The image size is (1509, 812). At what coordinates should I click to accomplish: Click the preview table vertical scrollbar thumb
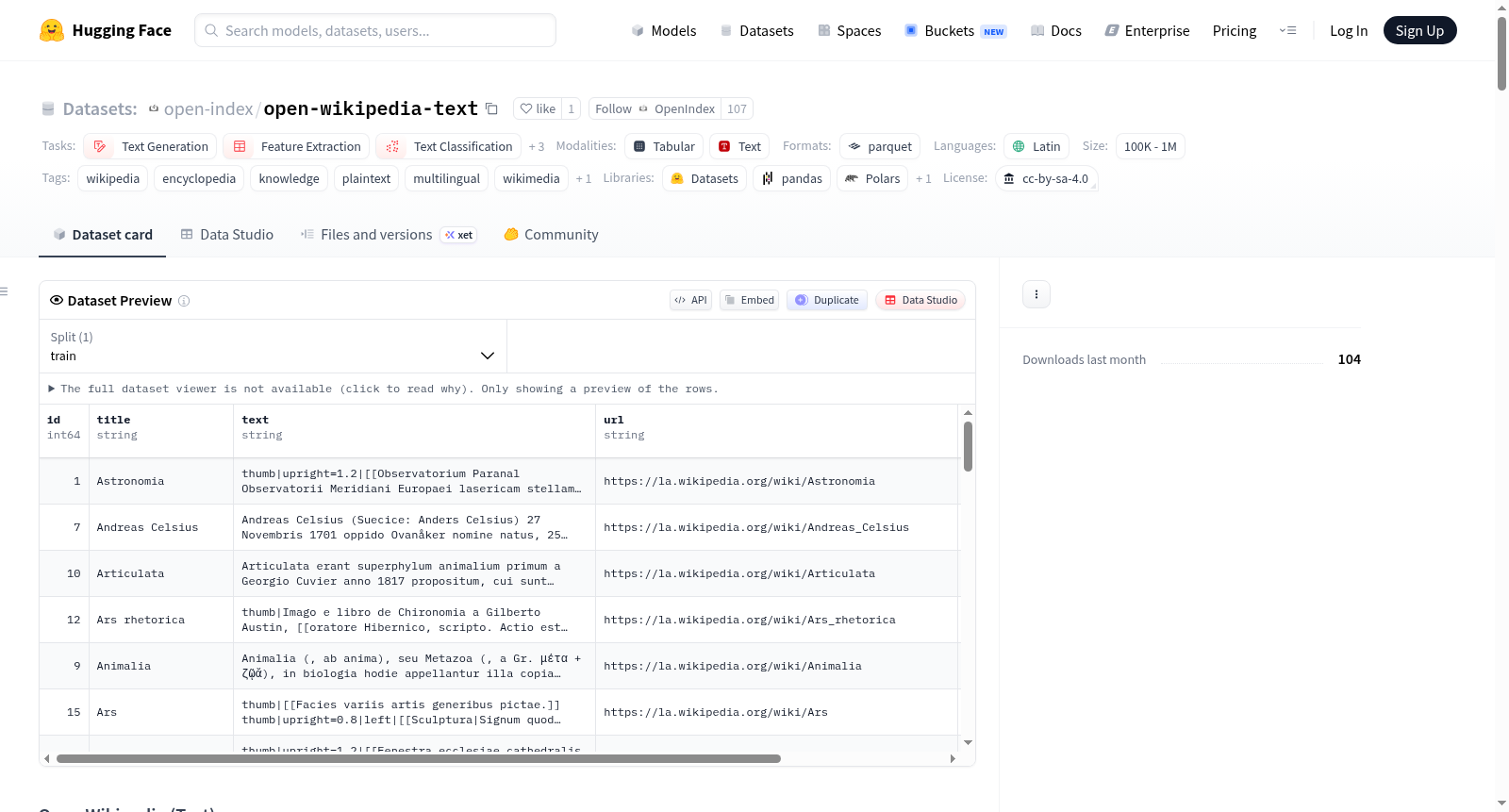tap(968, 446)
